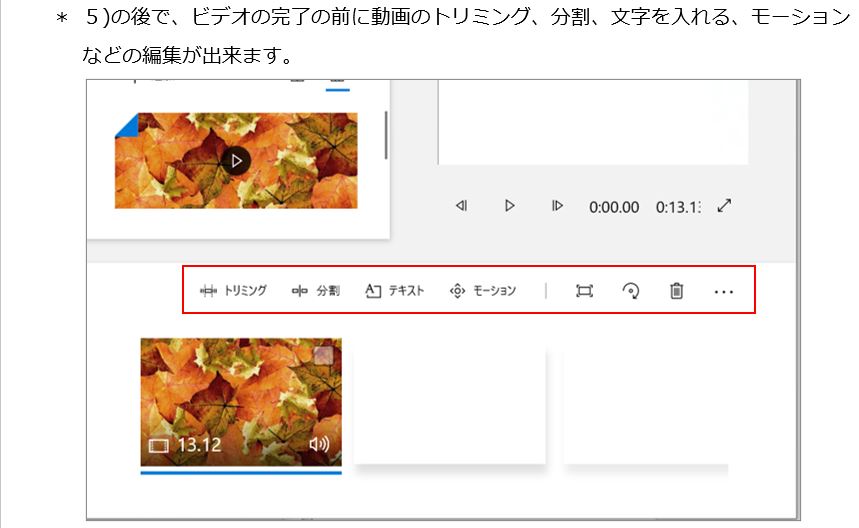859x528 pixels.
Task: Click the rotate clip icon
Action: 631,291
